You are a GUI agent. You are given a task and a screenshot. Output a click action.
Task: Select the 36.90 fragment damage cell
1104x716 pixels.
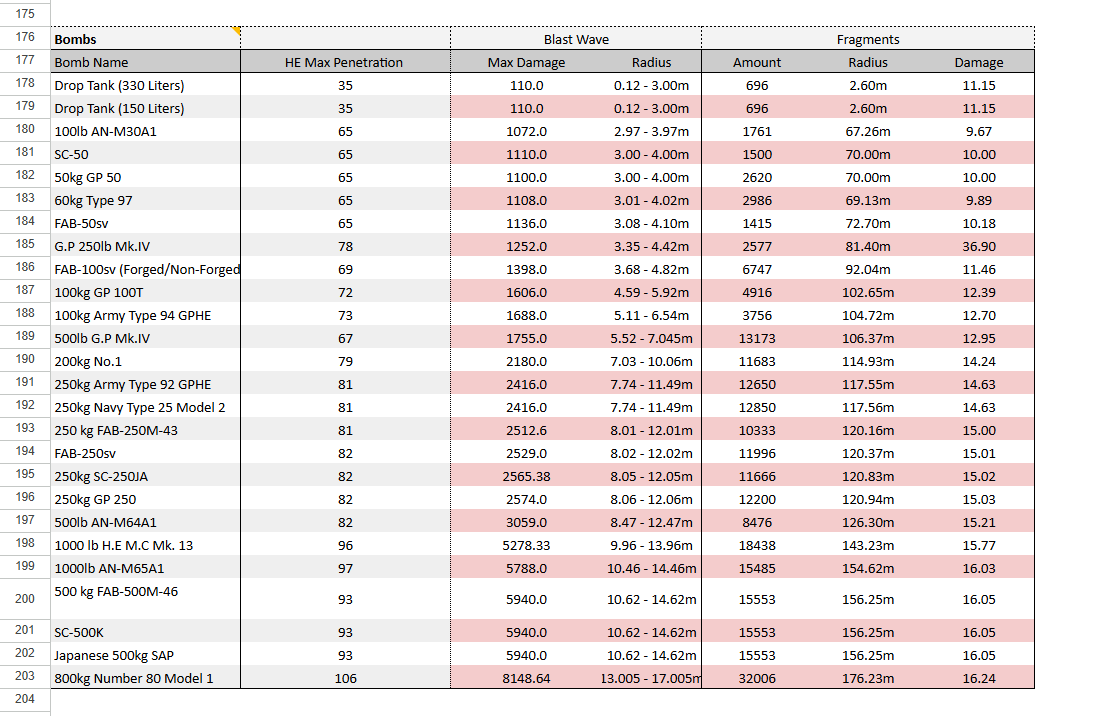click(978, 246)
